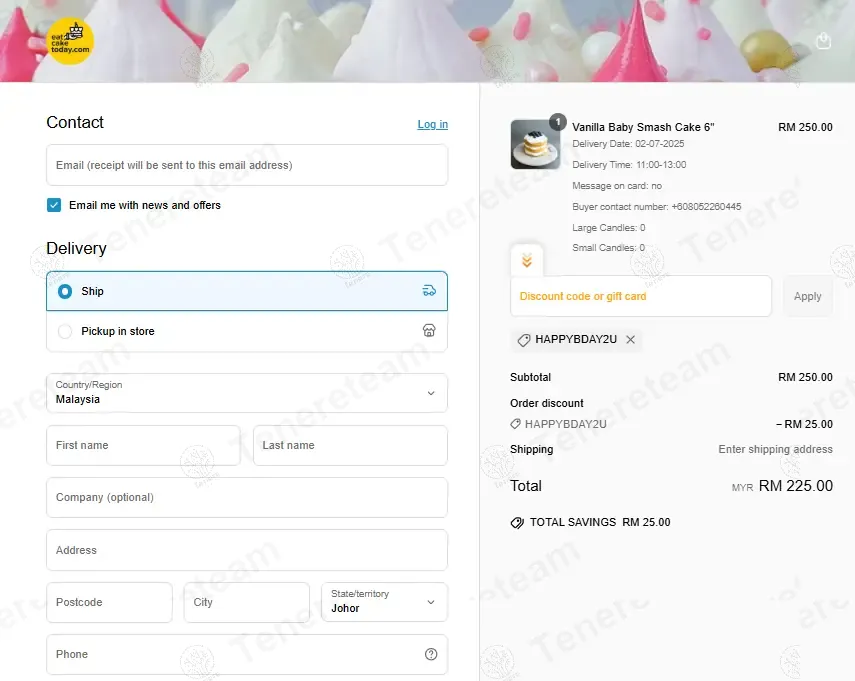
Task: Click the total savings tag icon
Action: click(x=517, y=522)
